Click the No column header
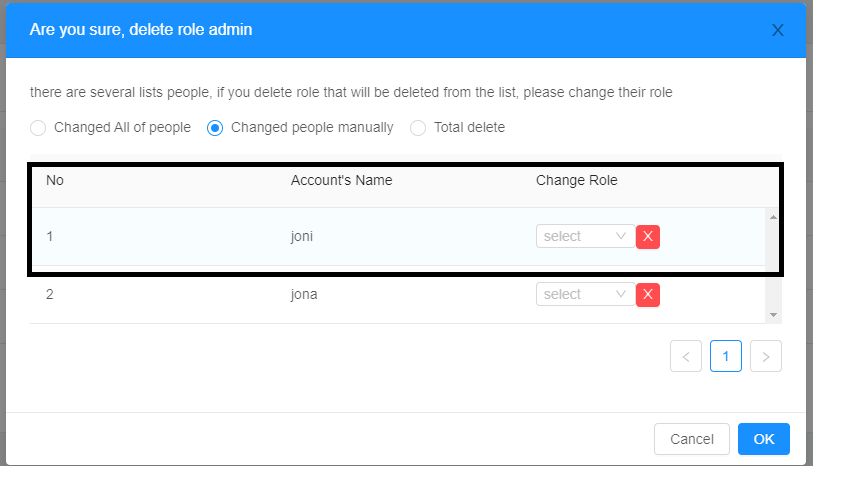This screenshot has height=481, width=858. click(x=55, y=181)
